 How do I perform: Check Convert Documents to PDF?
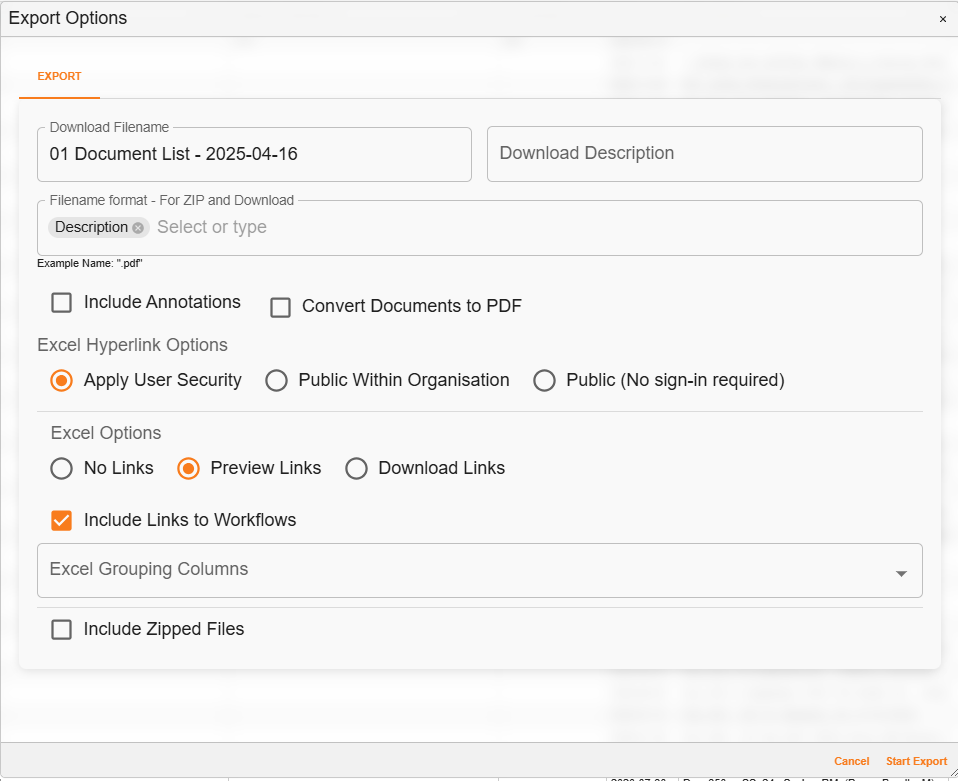coord(280,307)
